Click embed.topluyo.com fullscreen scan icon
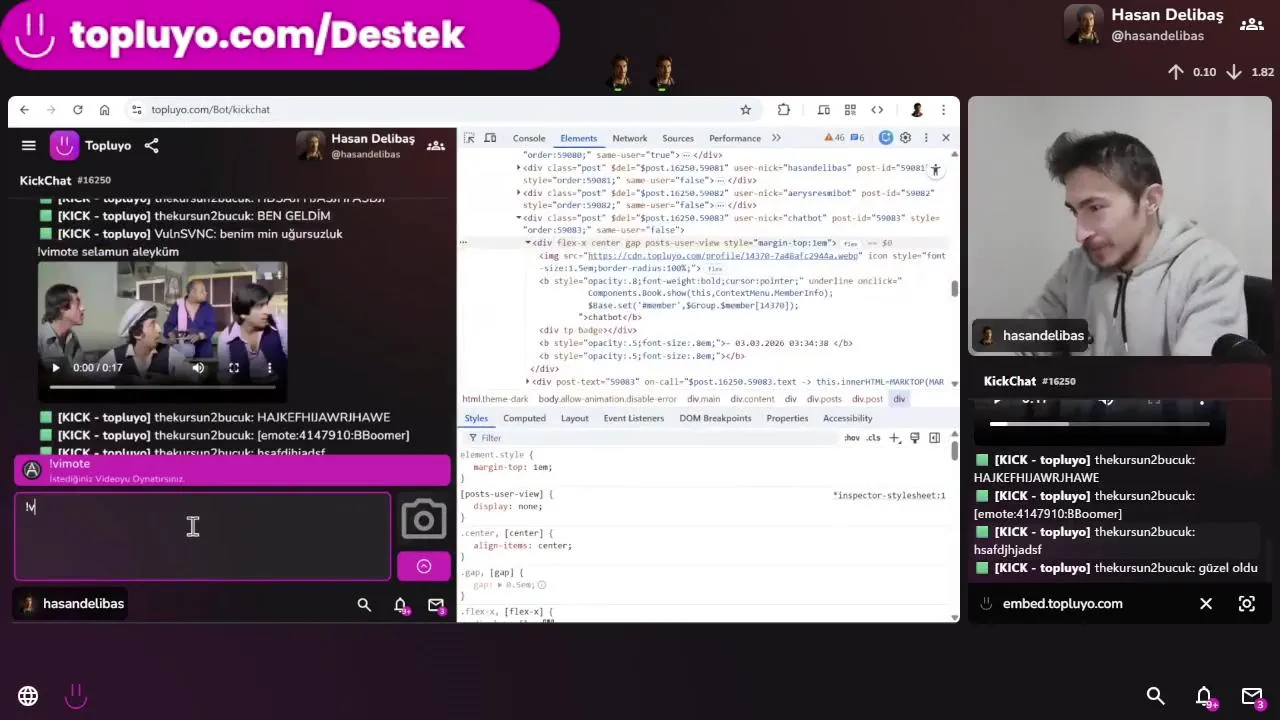This screenshot has width=1280, height=720. tap(1247, 604)
